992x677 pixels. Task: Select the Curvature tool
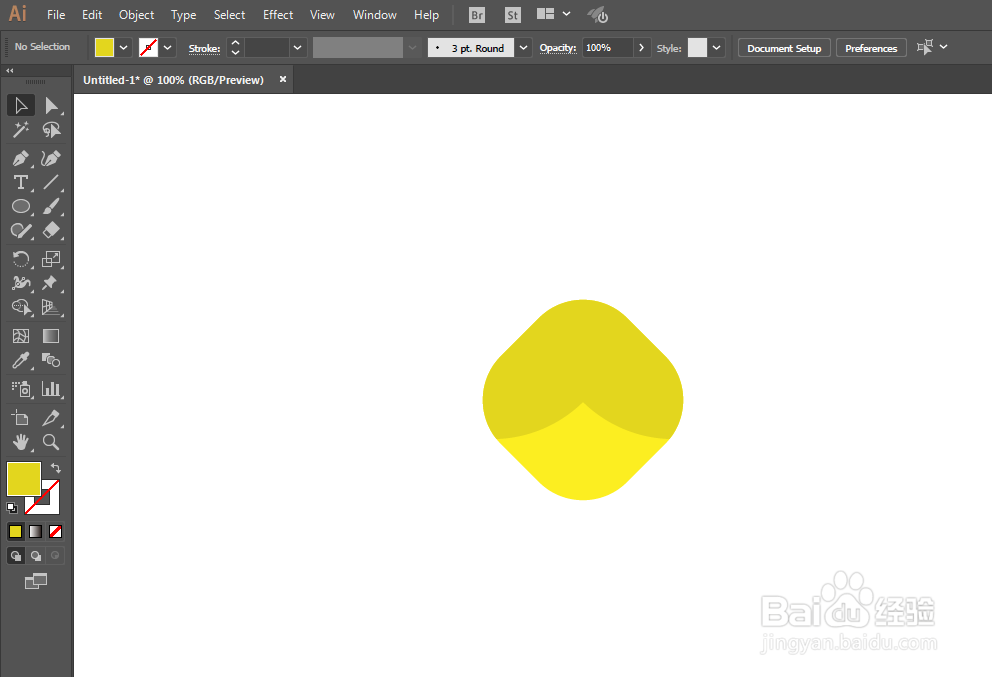click(51, 158)
